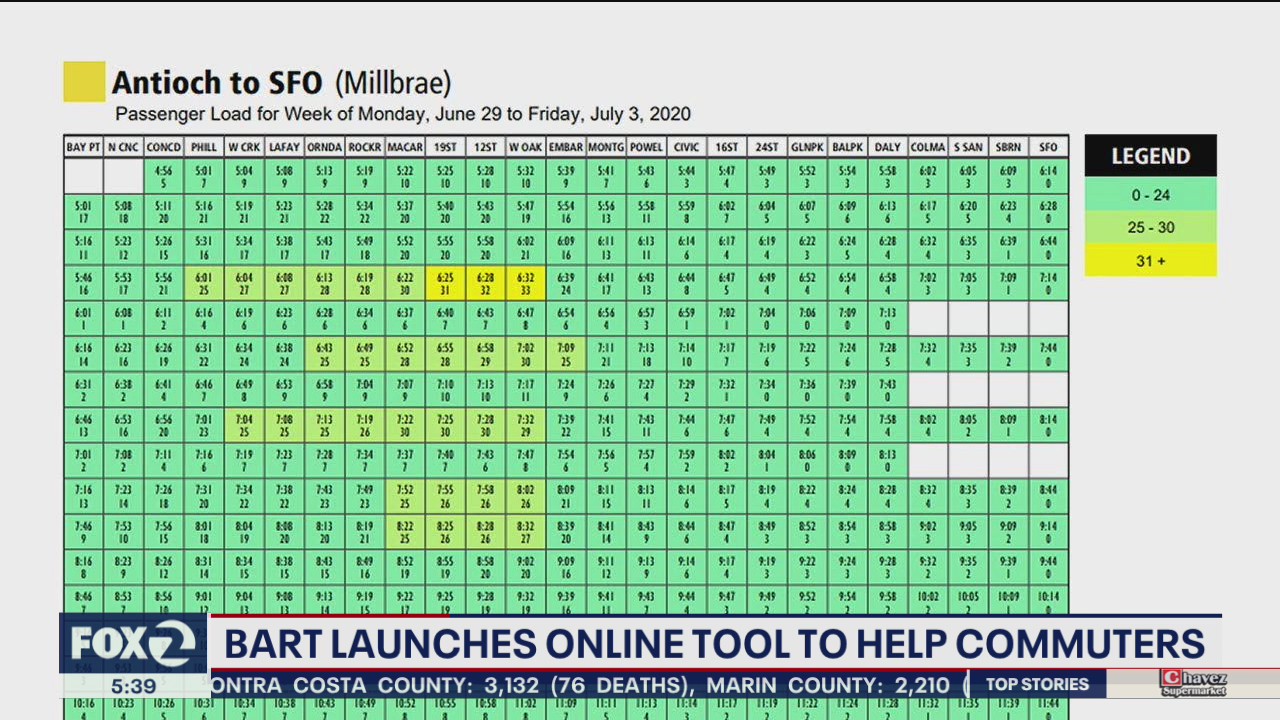
Task: Click the 5:01 cell with load 17
Action: pyautogui.click(x=83, y=212)
